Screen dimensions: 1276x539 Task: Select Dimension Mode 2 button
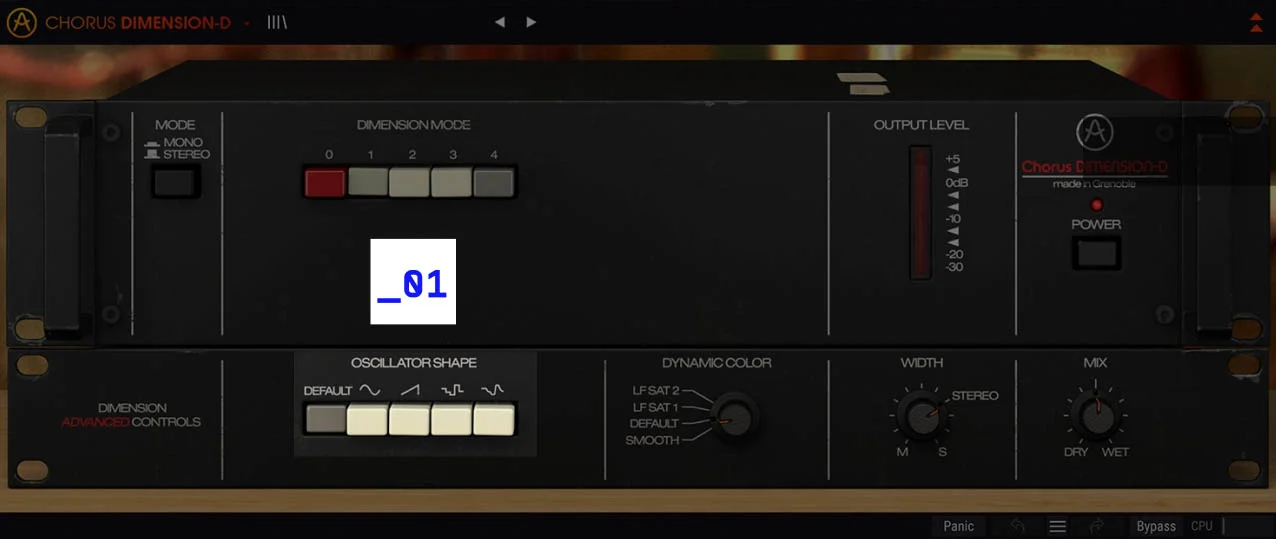(x=410, y=182)
